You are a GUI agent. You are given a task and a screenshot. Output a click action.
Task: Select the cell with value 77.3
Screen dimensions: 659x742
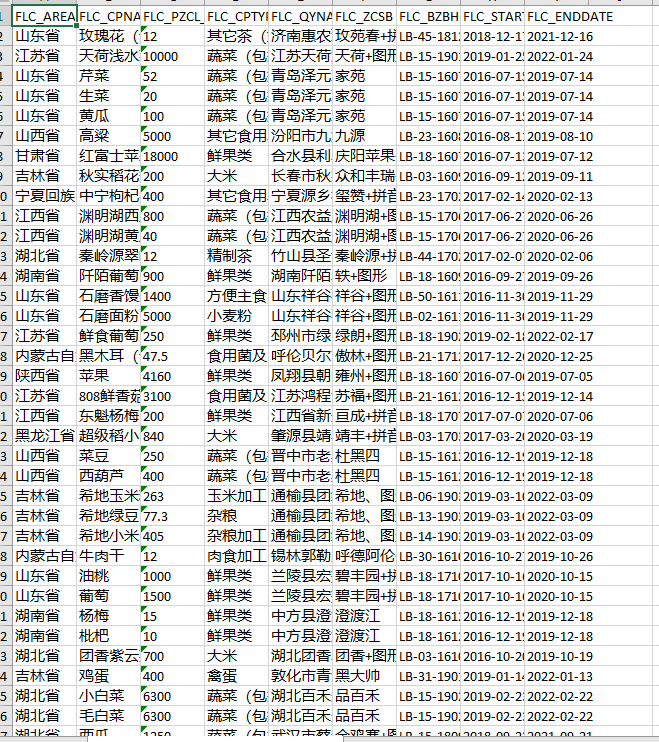pyautogui.click(x=173, y=516)
